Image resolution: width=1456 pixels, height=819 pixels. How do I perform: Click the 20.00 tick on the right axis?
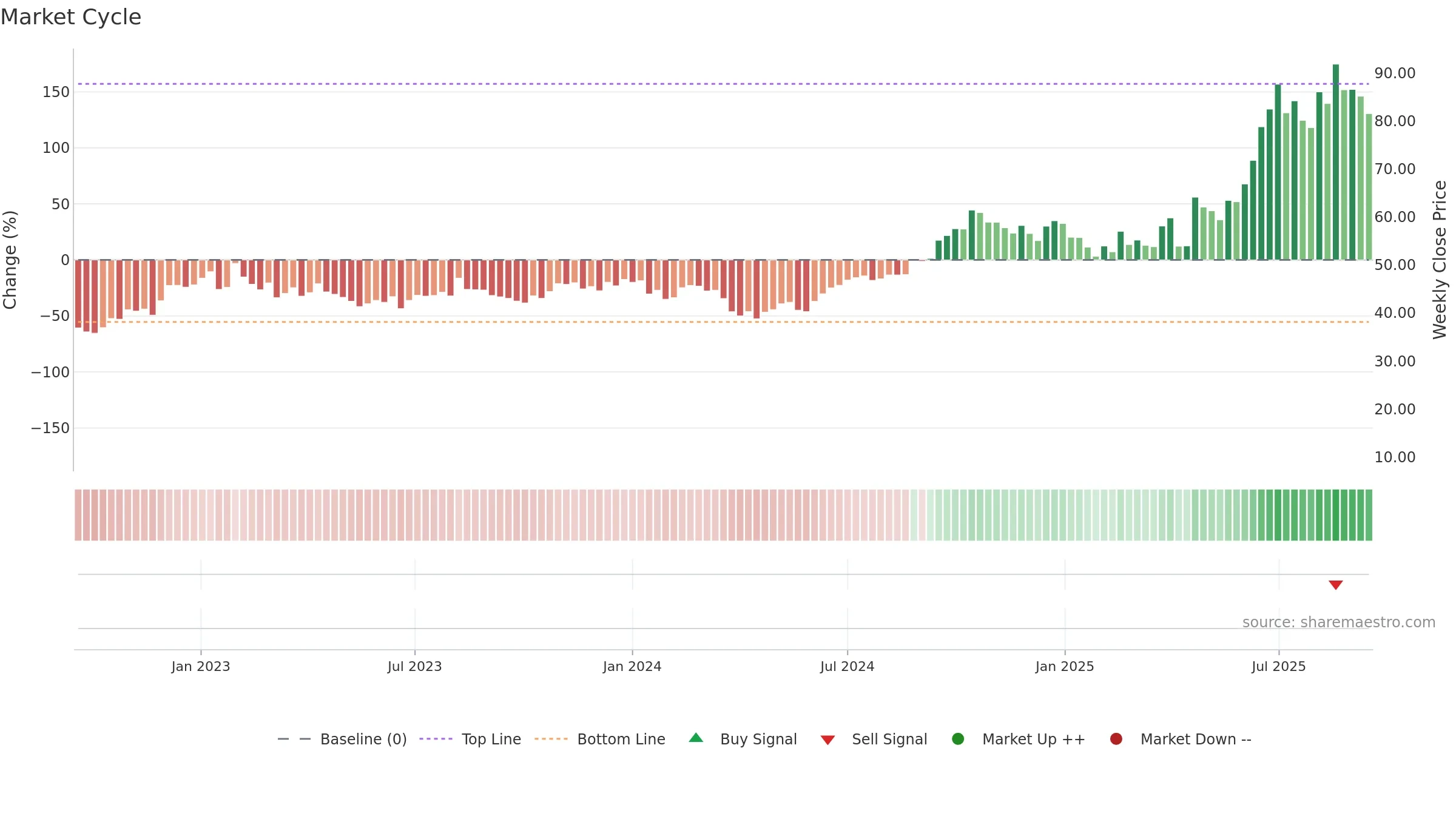[1395, 409]
